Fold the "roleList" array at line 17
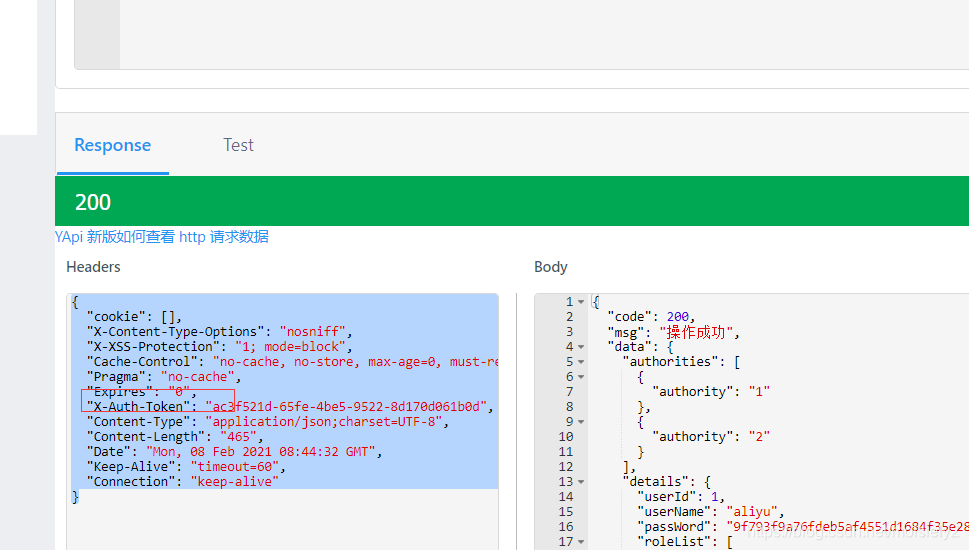 pyautogui.click(x=581, y=542)
